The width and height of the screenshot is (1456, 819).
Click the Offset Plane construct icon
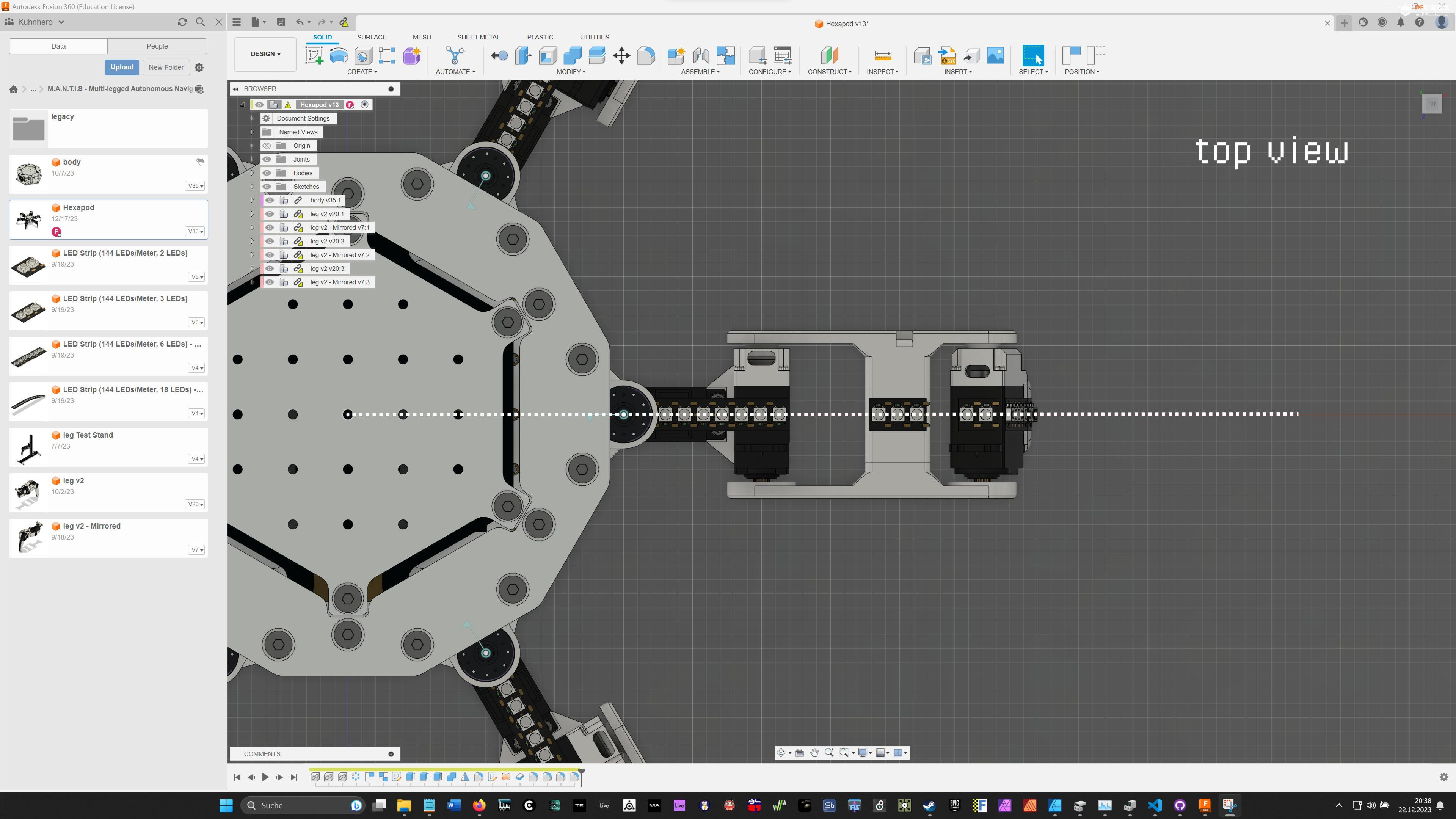(x=830, y=55)
